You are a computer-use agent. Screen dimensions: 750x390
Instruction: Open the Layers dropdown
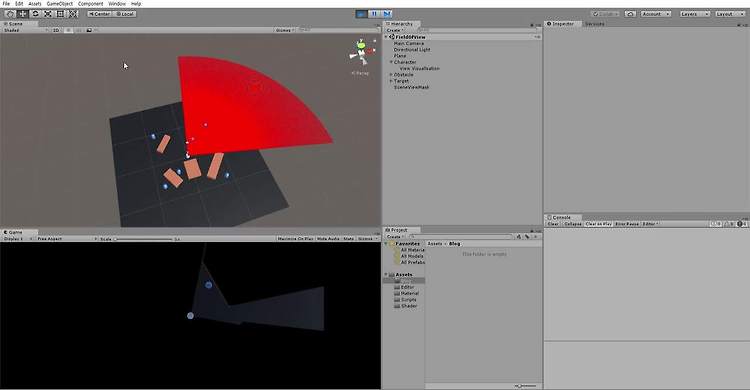pos(695,14)
